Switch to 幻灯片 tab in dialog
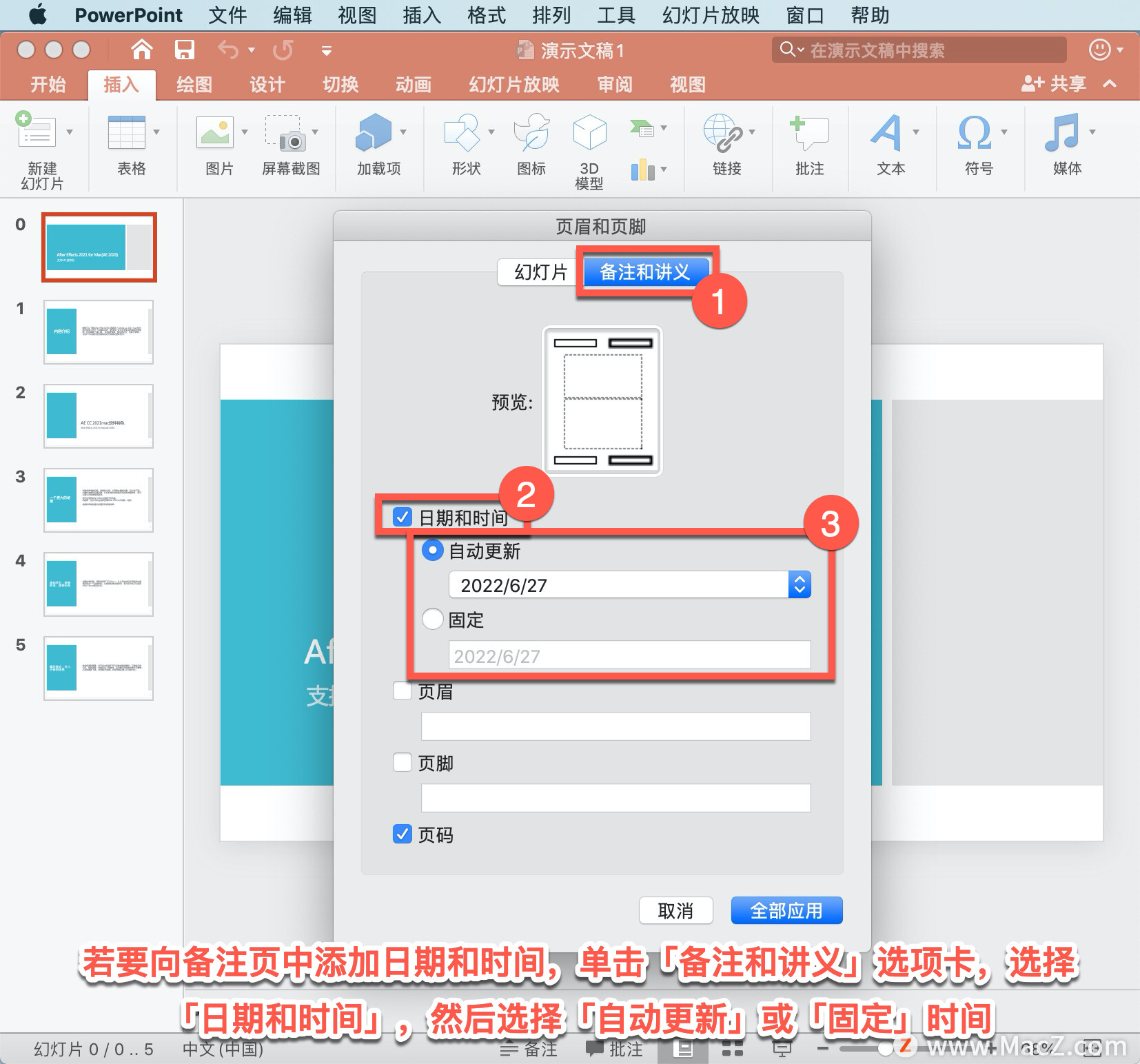Image resolution: width=1140 pixels, height=1064 pixels. (x=540, y=272)
